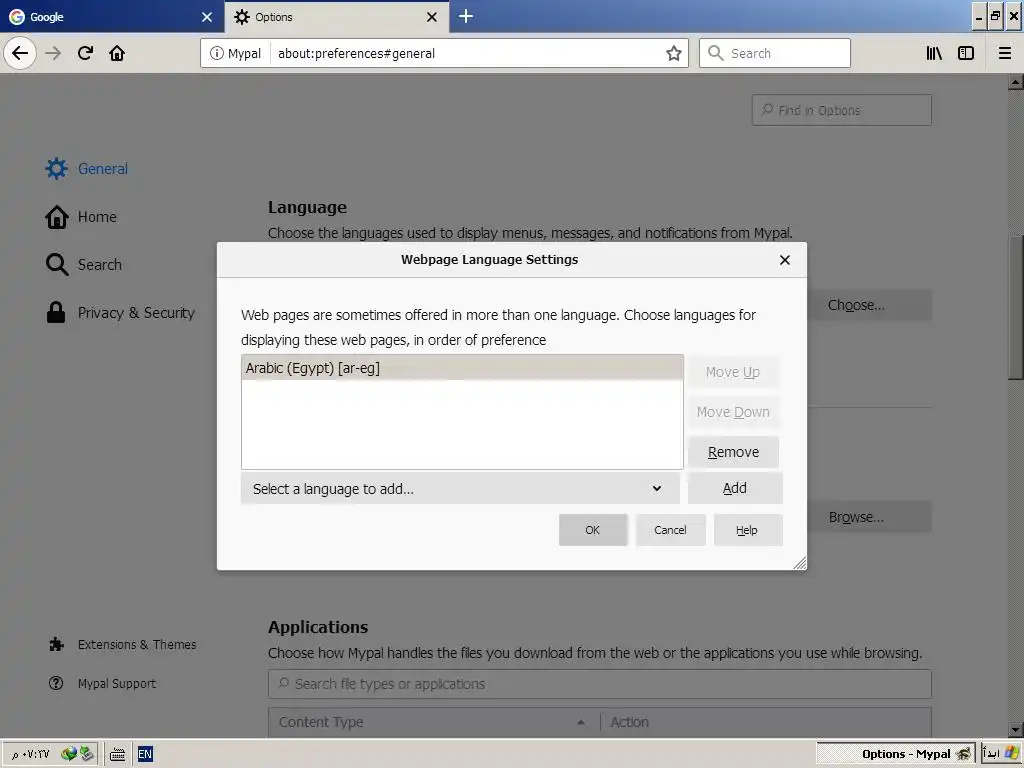
Task: Click the dialog resize grip corner
Action: [799, 563]
